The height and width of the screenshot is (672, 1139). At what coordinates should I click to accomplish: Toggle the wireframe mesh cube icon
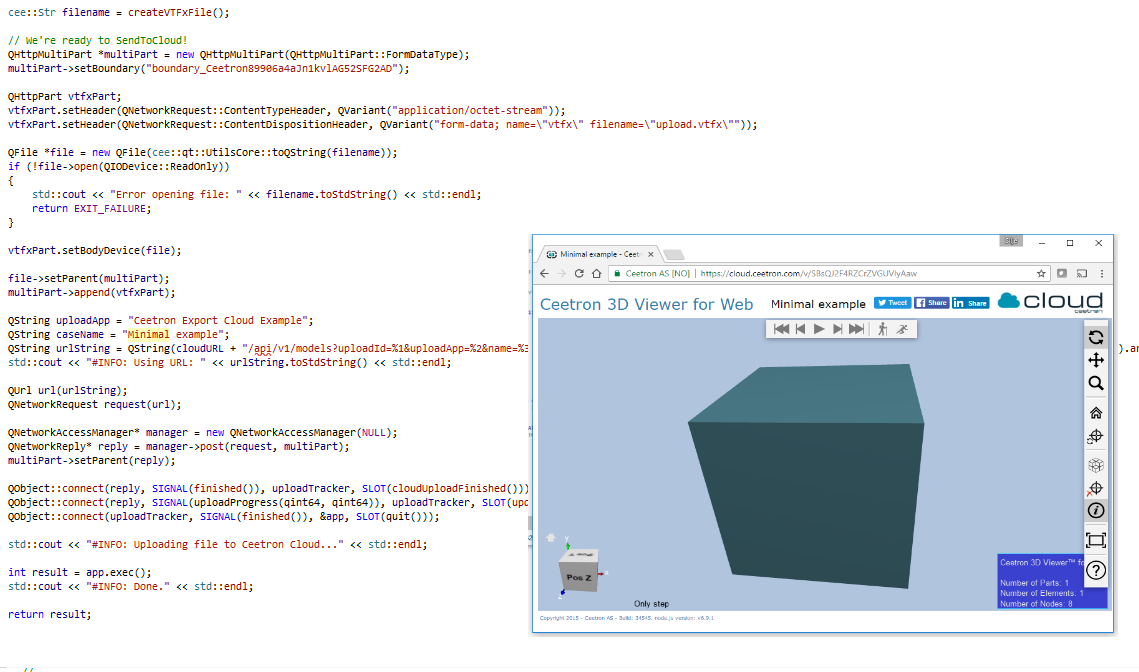pos(1096,465)
